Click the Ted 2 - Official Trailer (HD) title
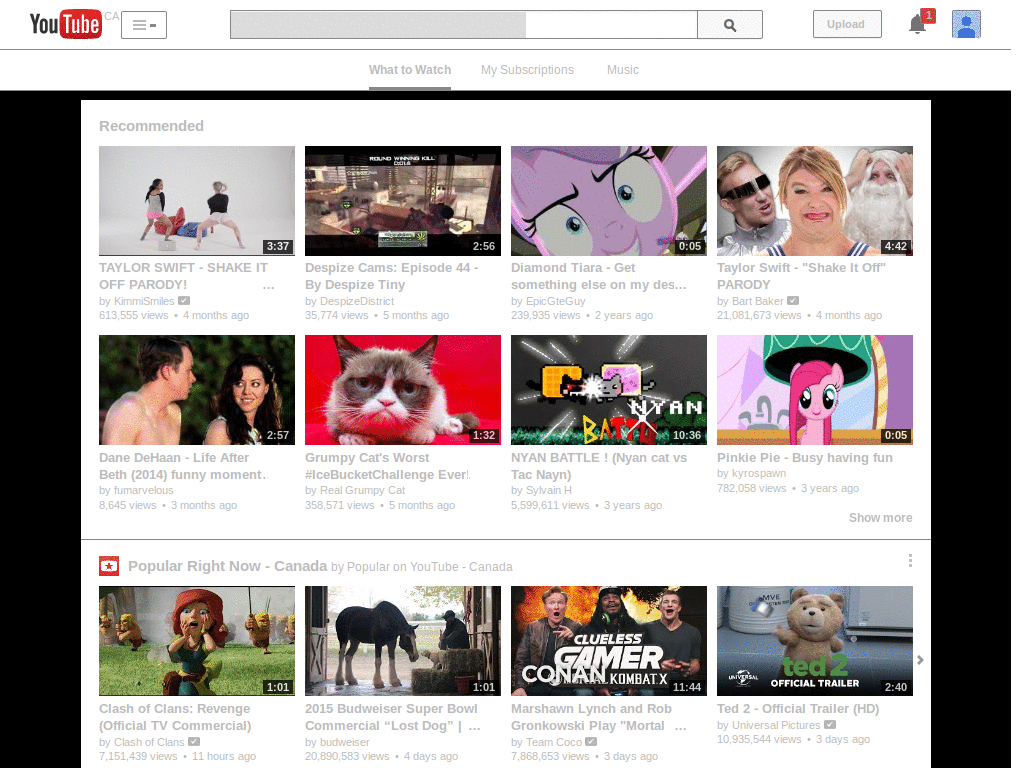 pyautogui.click(x=798, y=709)
